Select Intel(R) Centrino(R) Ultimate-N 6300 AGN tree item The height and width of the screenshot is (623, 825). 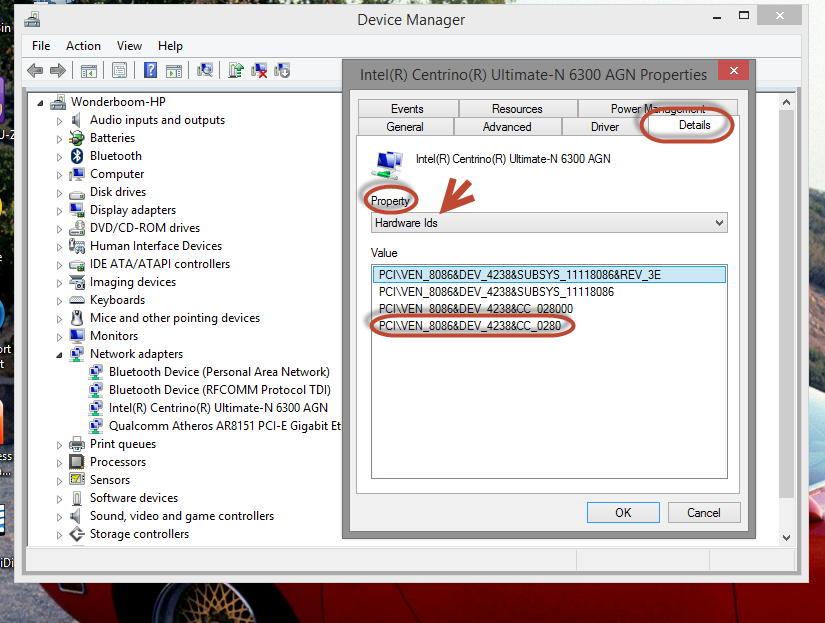click(x=218, y=408)
